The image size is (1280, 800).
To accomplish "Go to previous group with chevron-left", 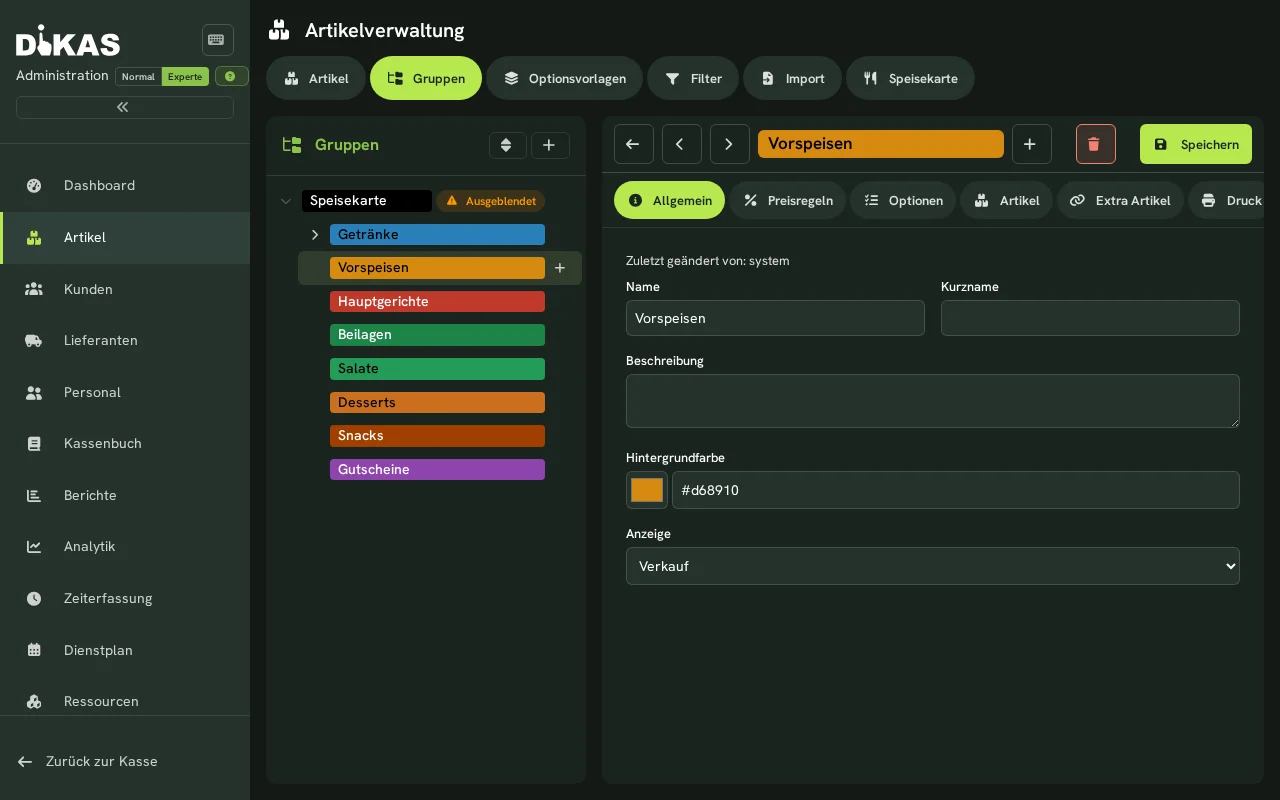I will [x=682, y=144].
